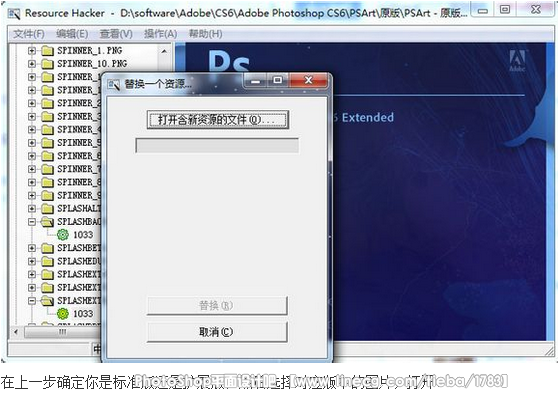Screen dimensions: 558x398
Task: Select the SPINNER_5 label in the tree
Action: pyautogui.click(x=79, y=143)
